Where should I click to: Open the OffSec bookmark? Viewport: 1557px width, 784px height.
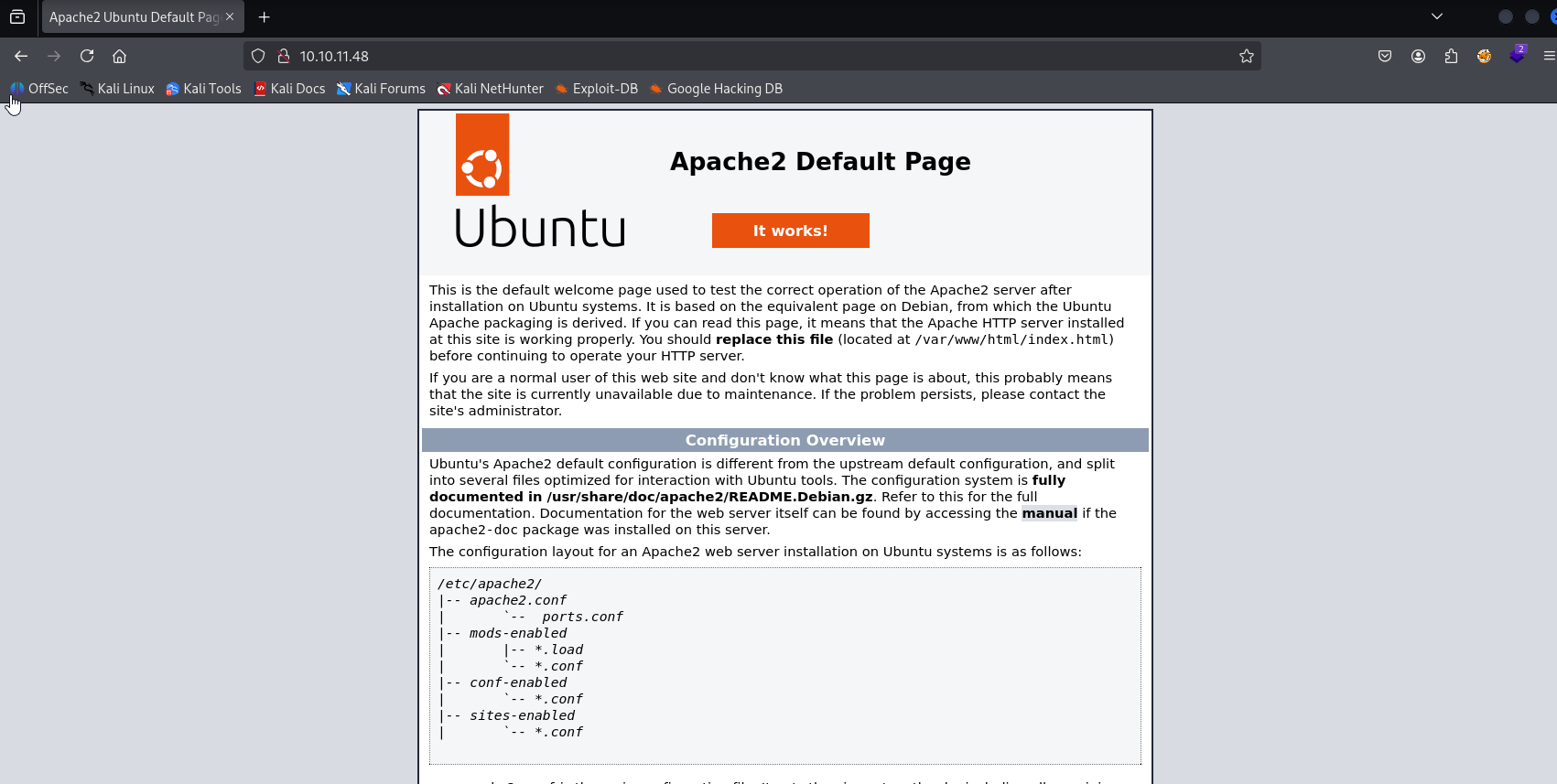click(x=39, y=89)
